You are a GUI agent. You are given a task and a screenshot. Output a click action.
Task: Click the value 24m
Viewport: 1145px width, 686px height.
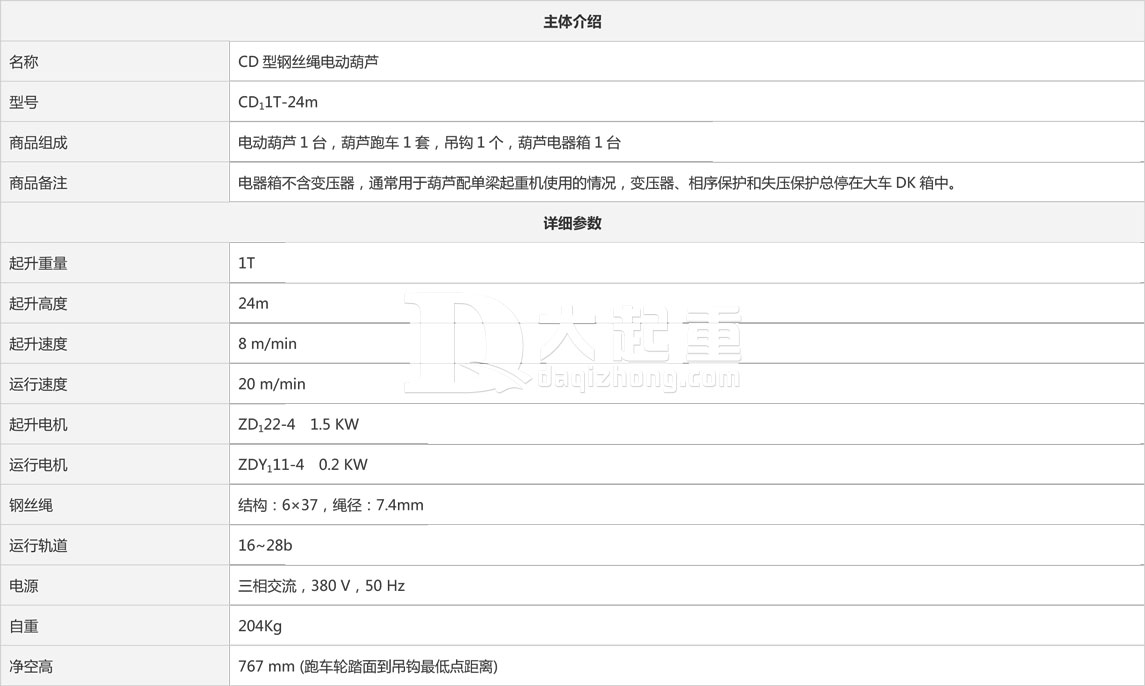(253, 303)
